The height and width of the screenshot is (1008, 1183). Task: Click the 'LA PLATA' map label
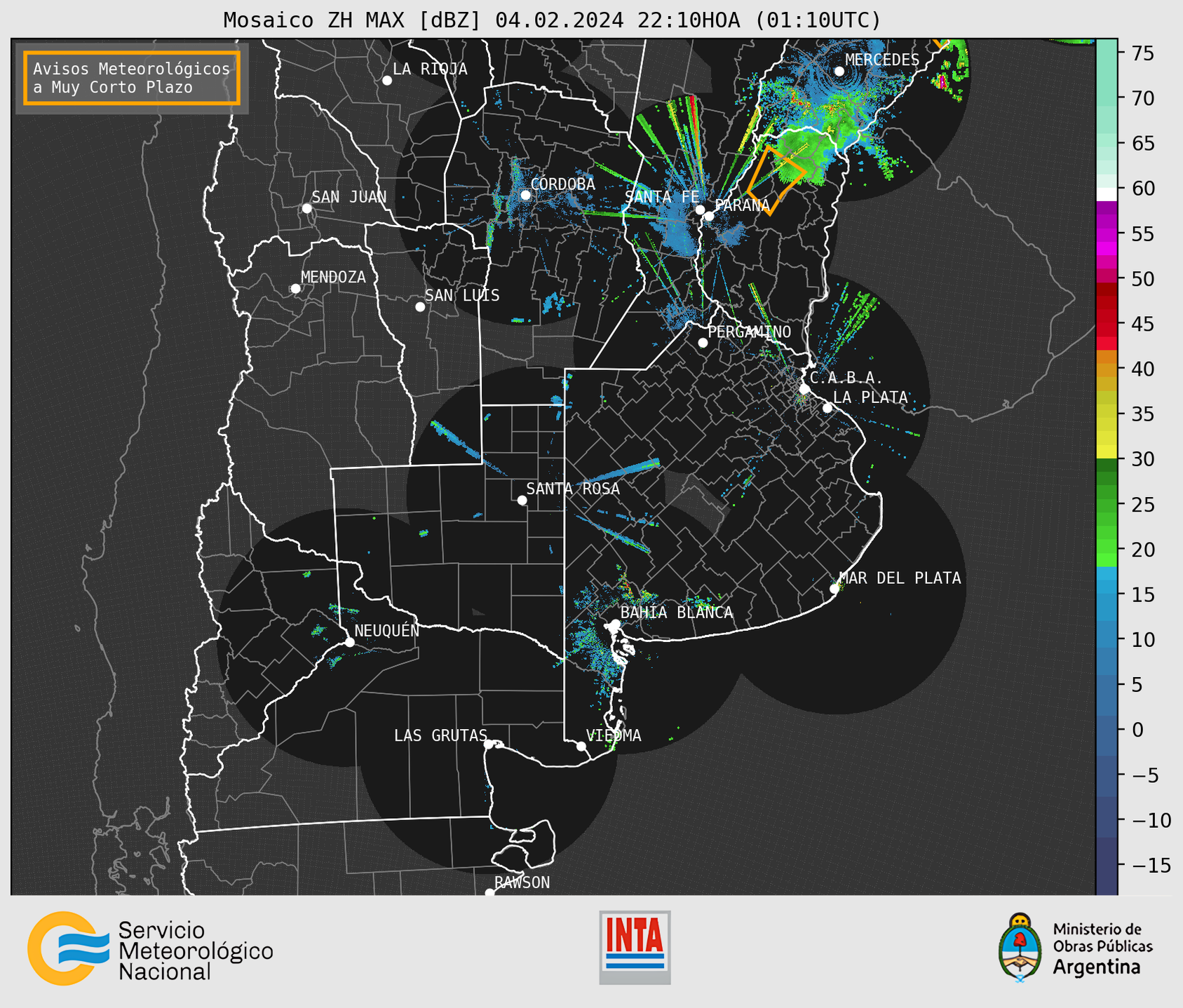(871, 397)
